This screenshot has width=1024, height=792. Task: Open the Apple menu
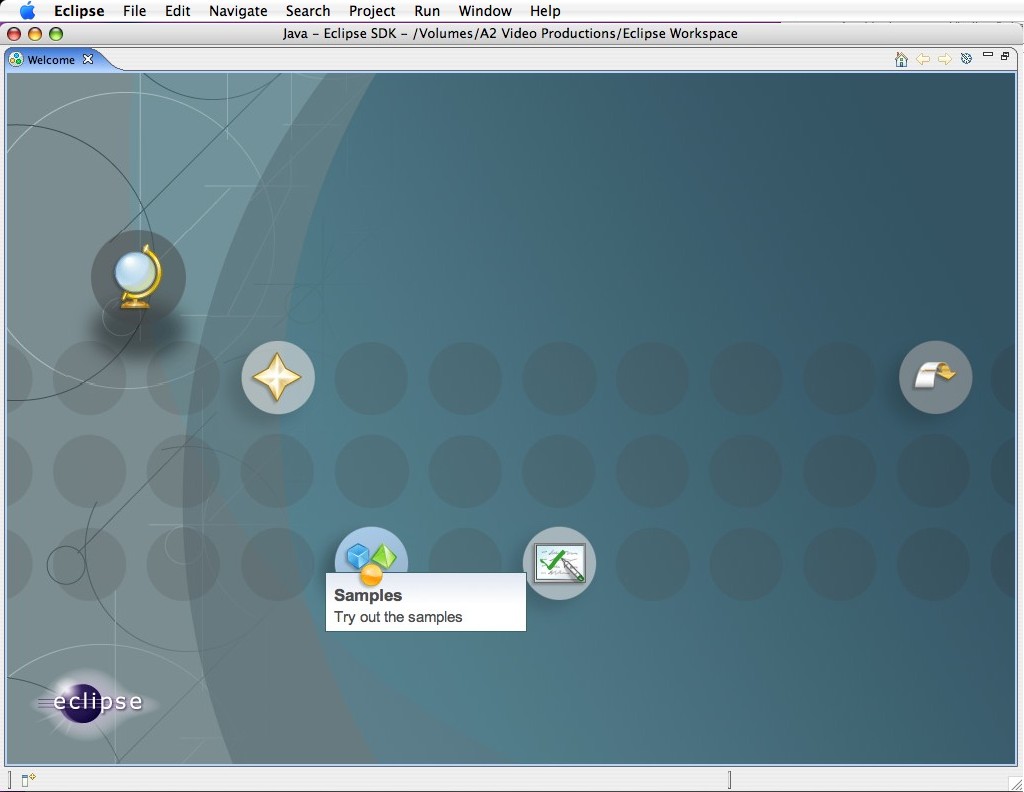(27, 11)
